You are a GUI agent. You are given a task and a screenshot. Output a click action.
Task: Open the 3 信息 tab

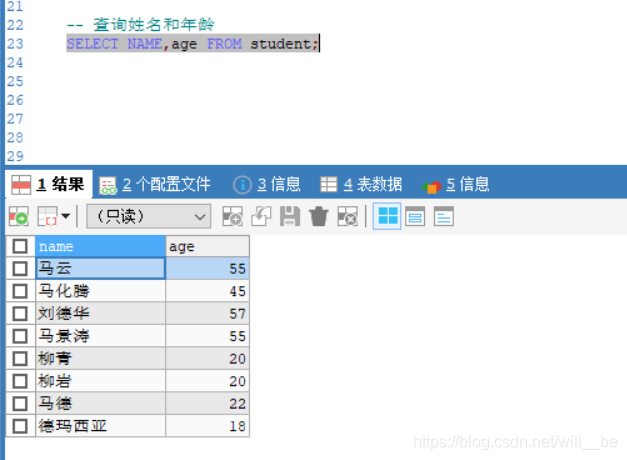tap(267, 184)
